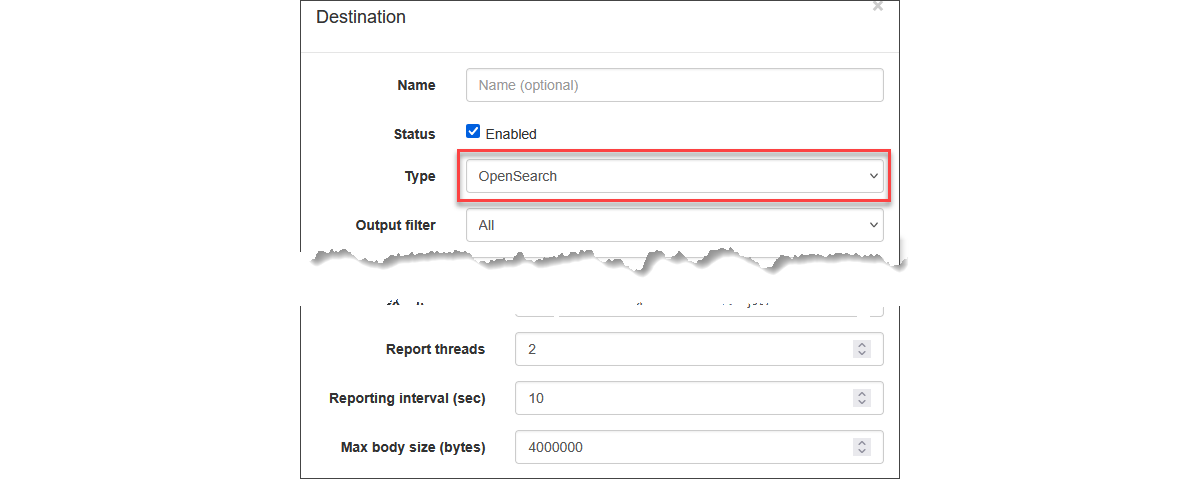
Task: Click the Destination dialog title
Action: tap(361, 17)
